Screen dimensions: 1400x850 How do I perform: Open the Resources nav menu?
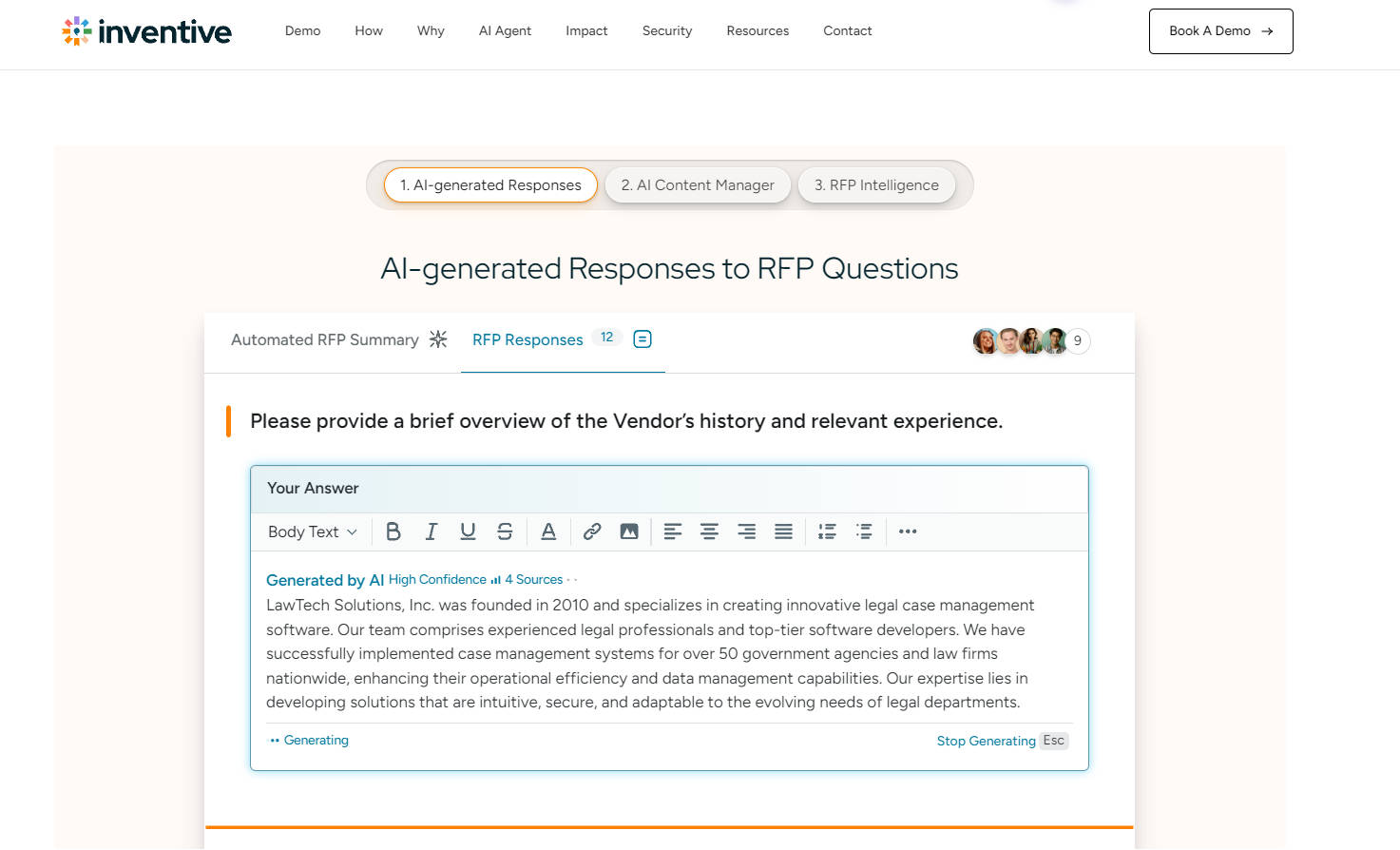[x=758, y=30]
